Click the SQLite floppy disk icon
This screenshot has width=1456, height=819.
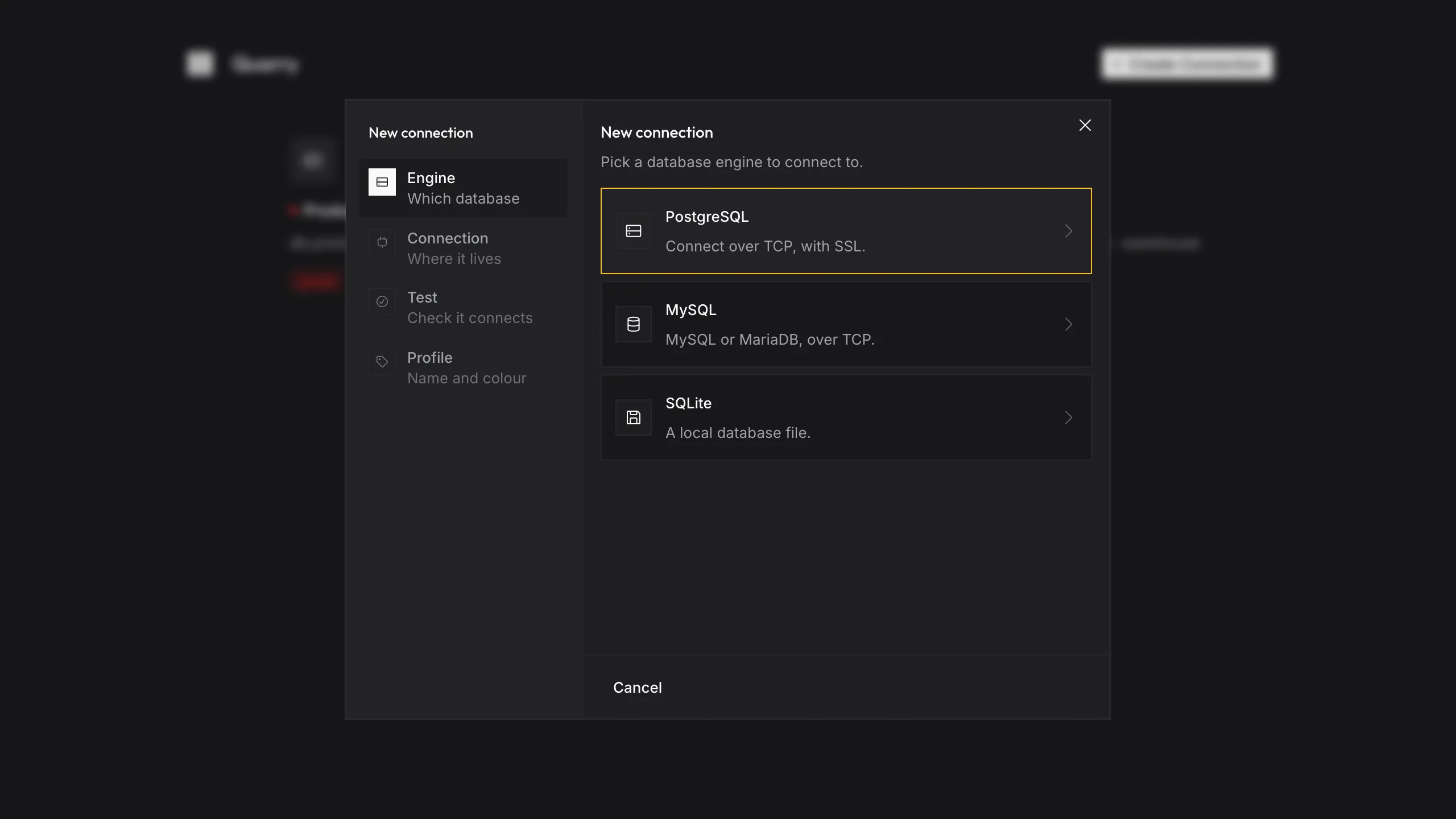(634, 417)
